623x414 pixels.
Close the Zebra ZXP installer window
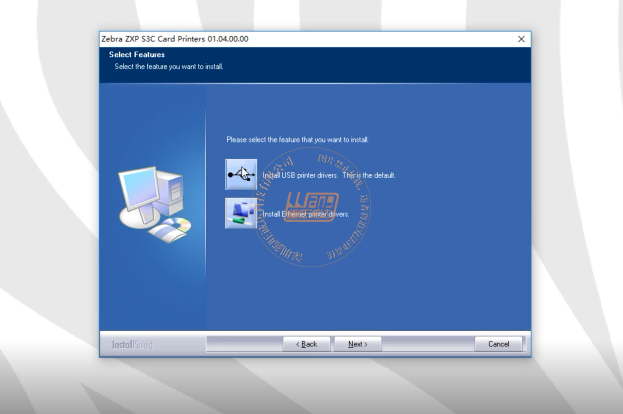coord(521,39)
